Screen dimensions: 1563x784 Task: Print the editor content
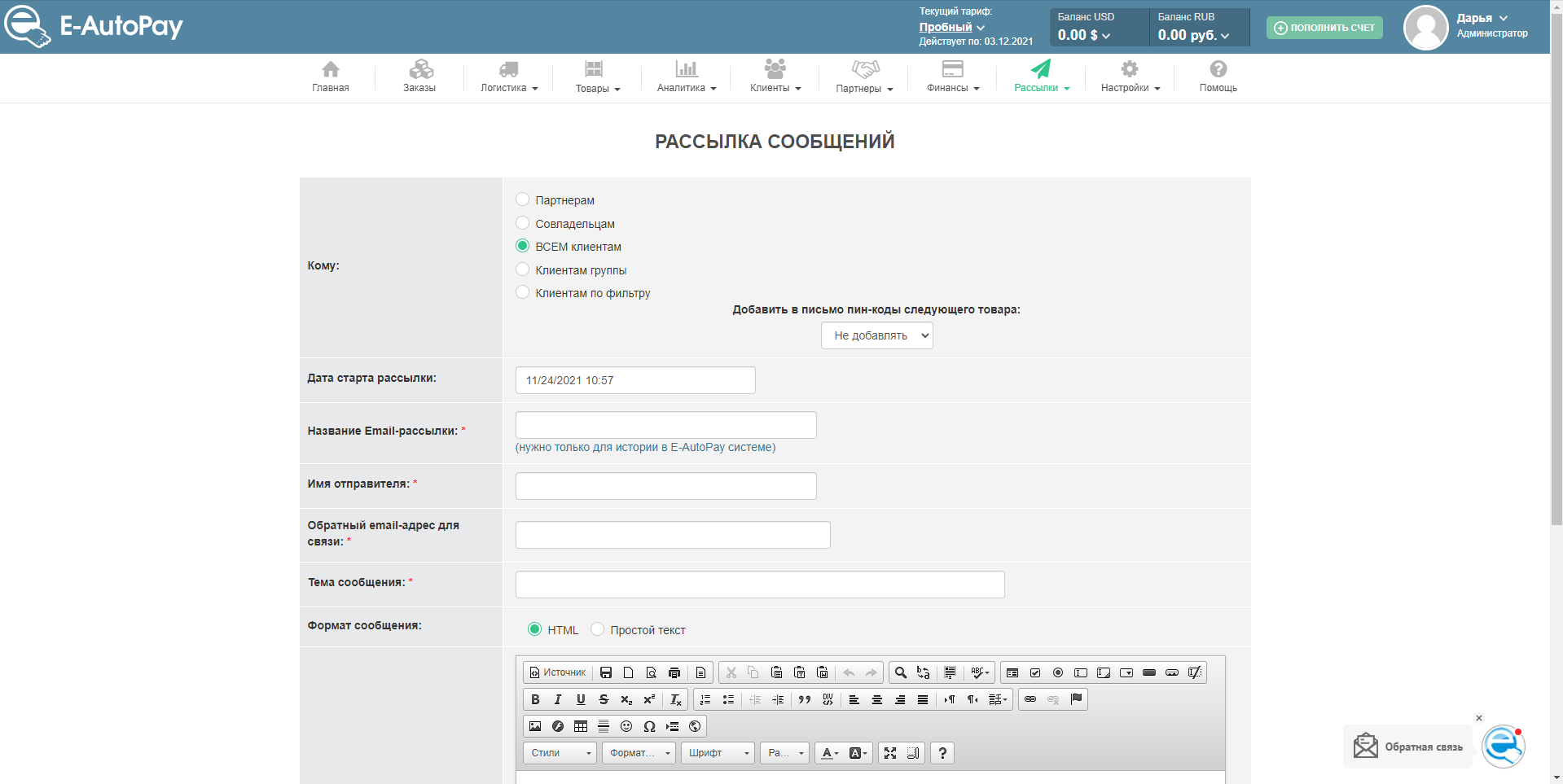674,672
